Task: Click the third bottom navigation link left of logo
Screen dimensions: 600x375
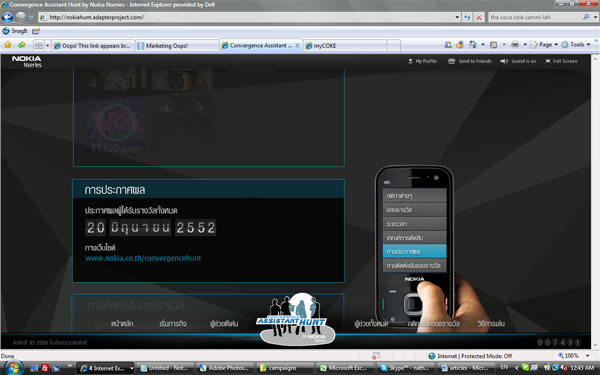Action: pyautogui.click(x=224, y=324)
